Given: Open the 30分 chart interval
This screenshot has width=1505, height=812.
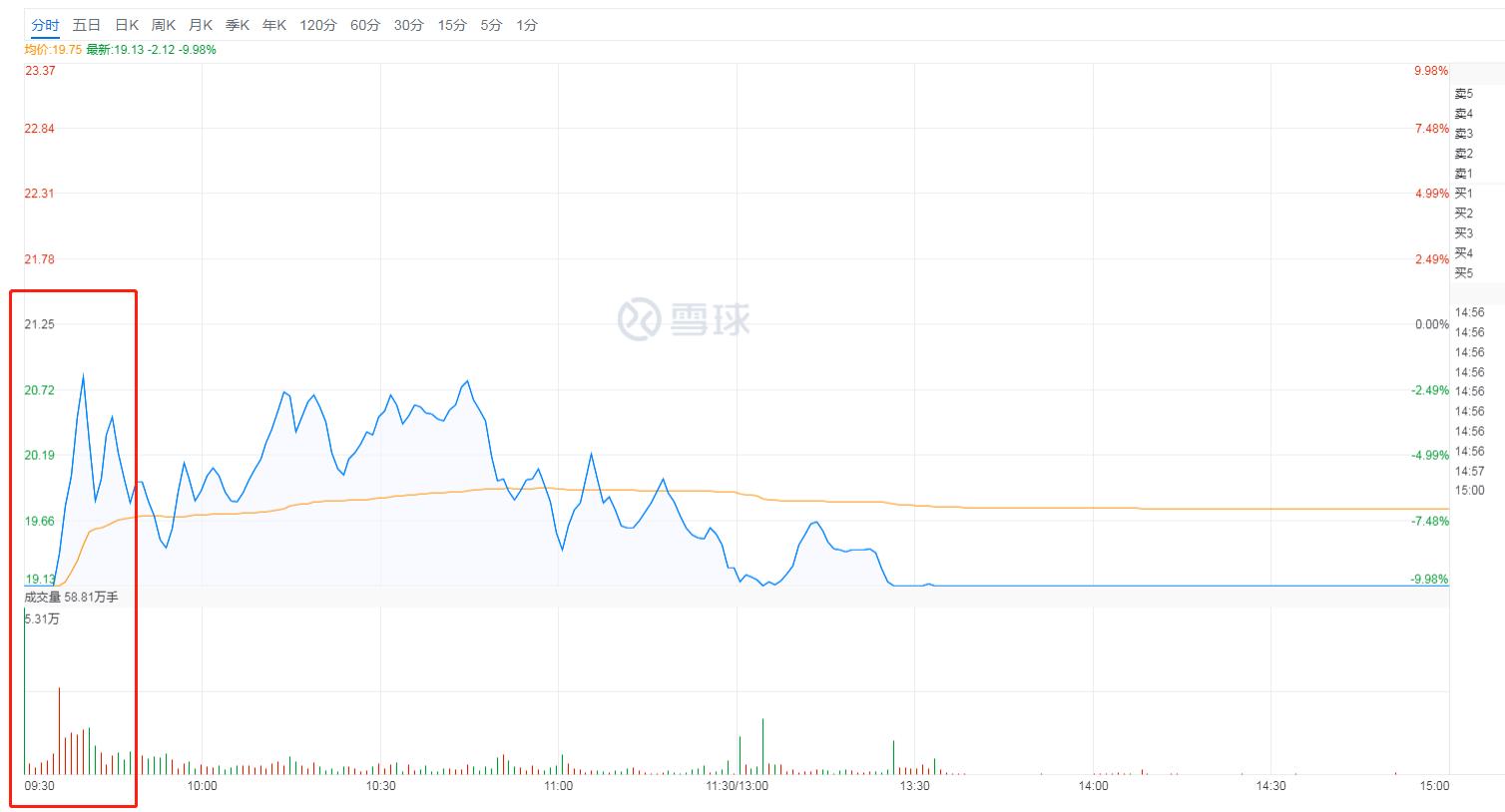Looking at the screenshot, I should point(408,25).
